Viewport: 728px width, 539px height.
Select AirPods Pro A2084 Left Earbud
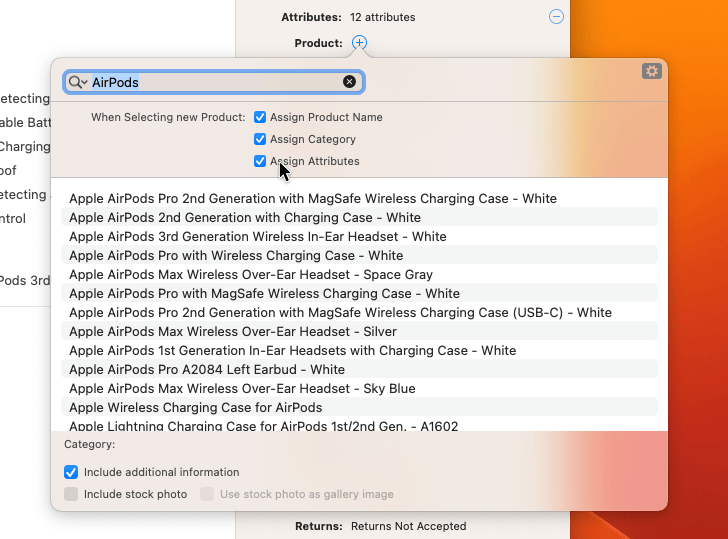[x=359, y=370]
